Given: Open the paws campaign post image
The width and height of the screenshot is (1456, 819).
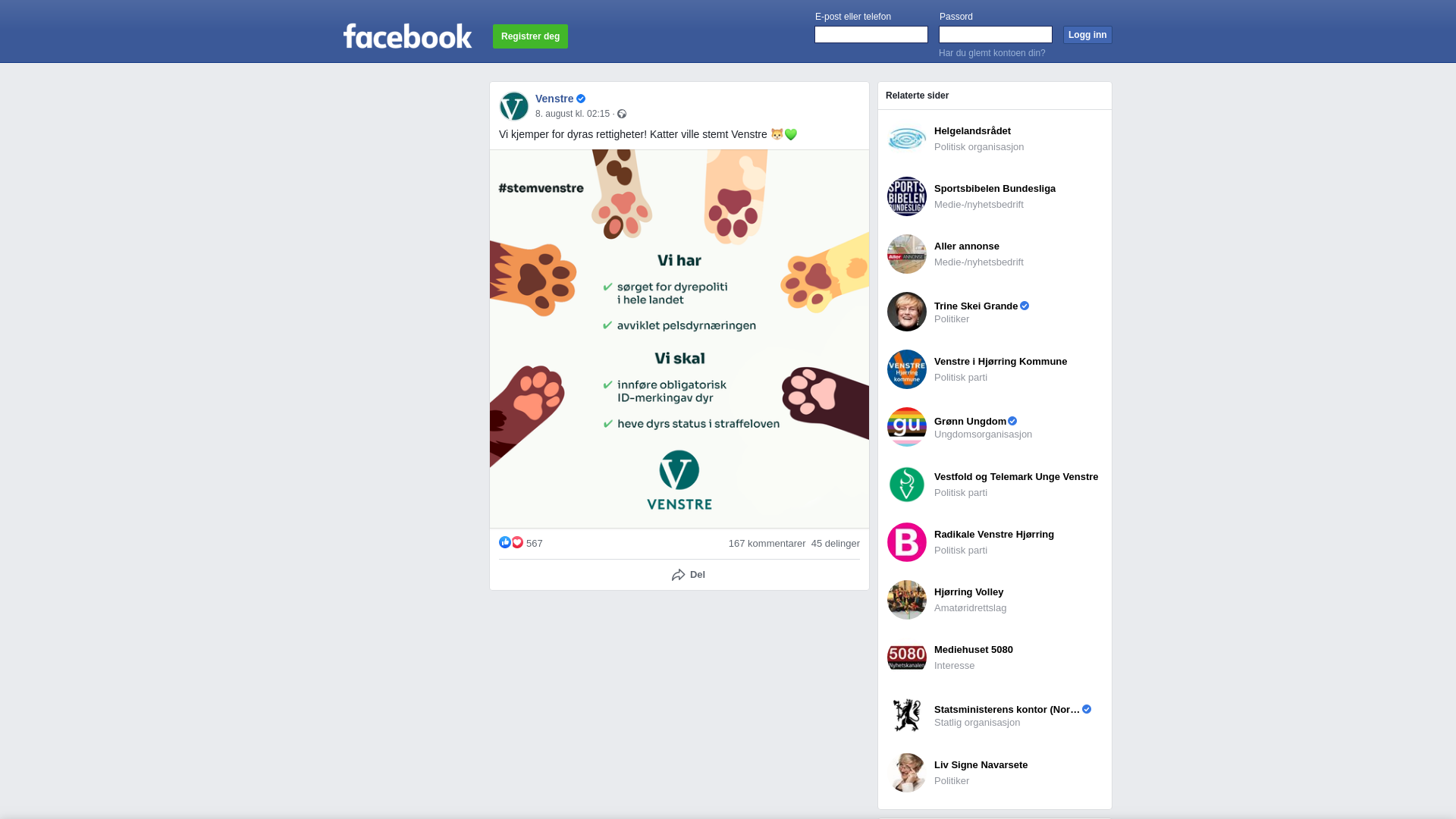Looking at the screenshot, I should click(x=679, y=339).
